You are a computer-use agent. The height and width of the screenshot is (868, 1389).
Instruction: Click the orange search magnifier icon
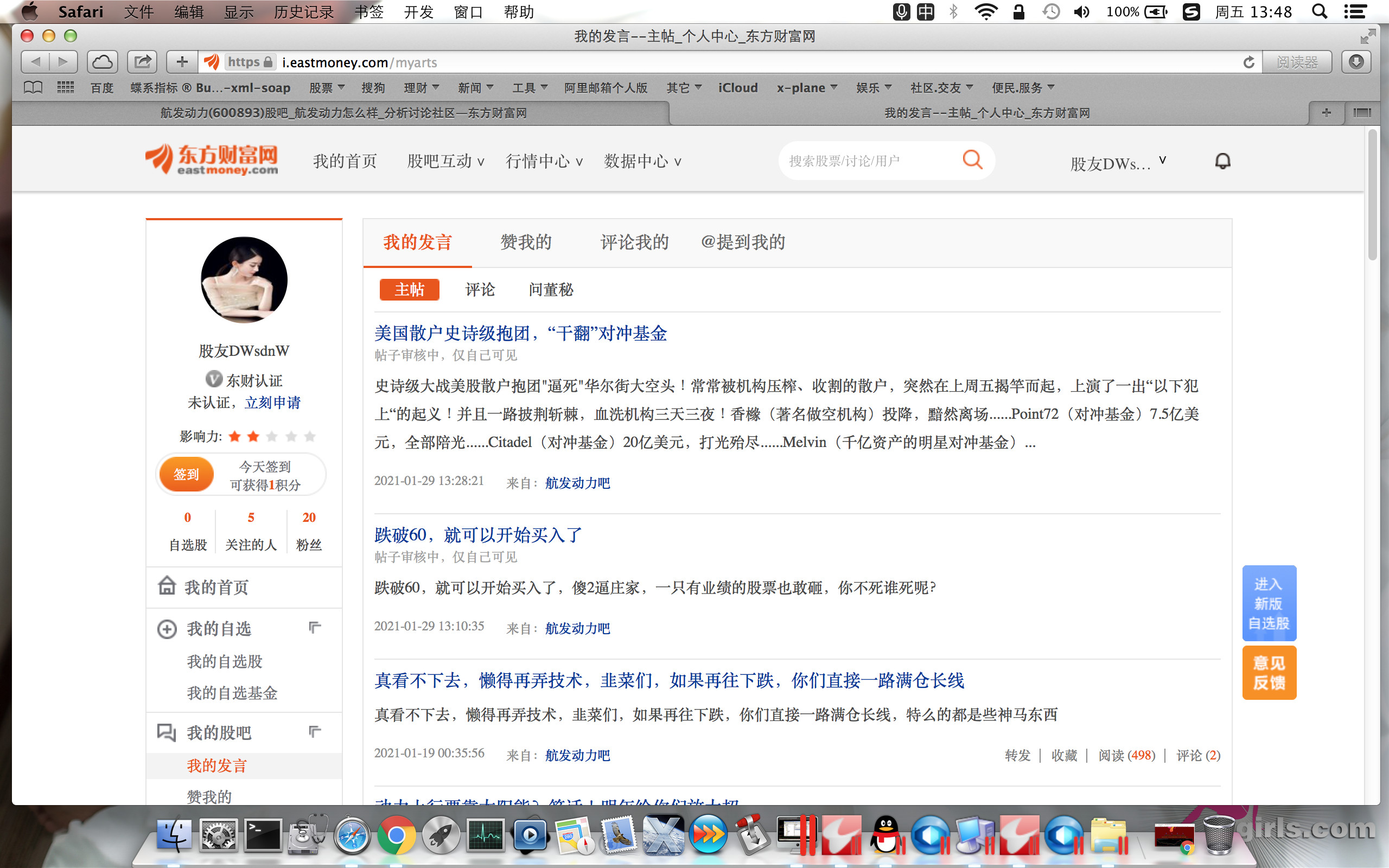pos(972,159)
